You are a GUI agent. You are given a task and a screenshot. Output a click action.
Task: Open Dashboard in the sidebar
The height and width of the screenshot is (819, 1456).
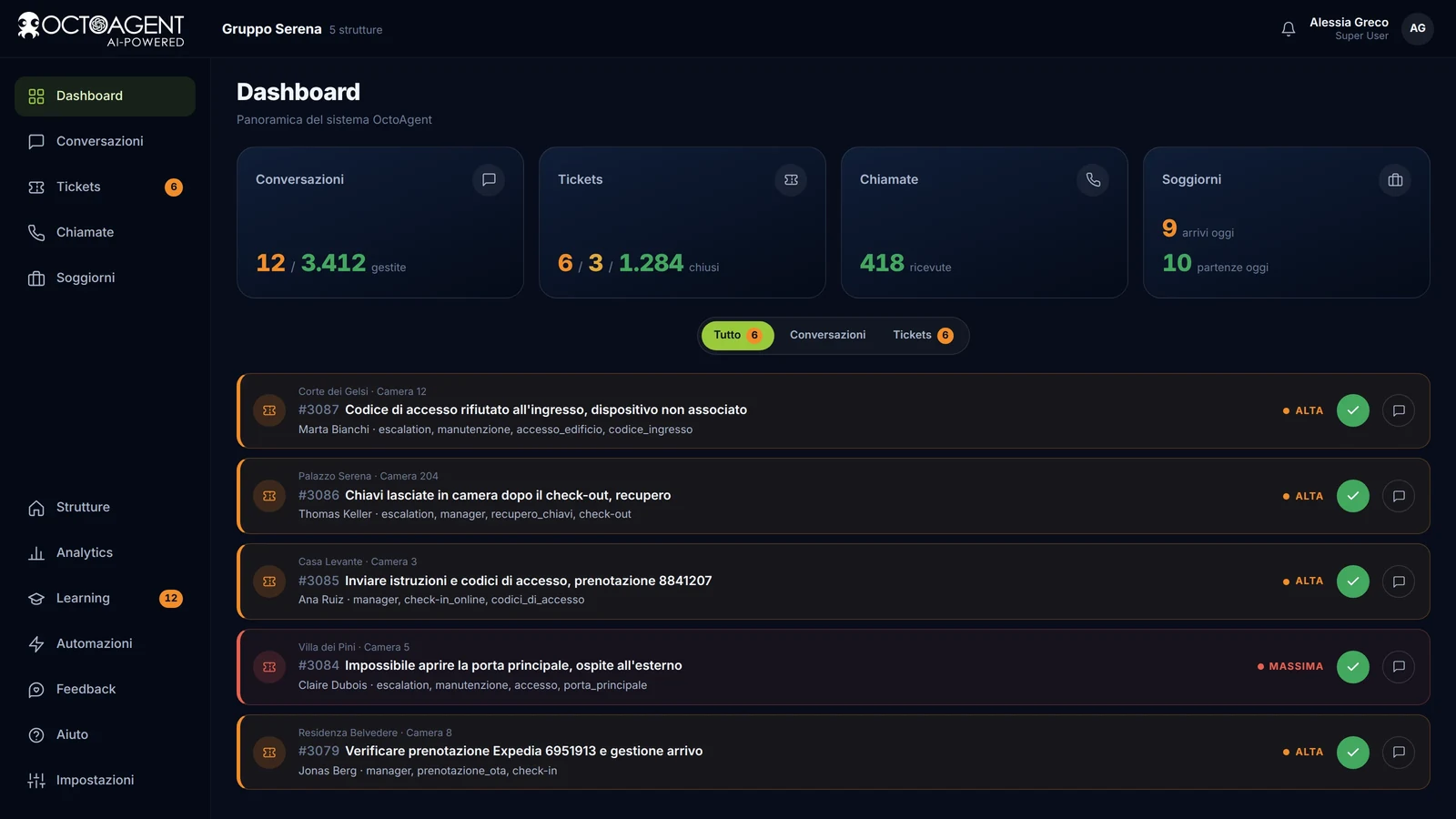click(x=105, y=96)
